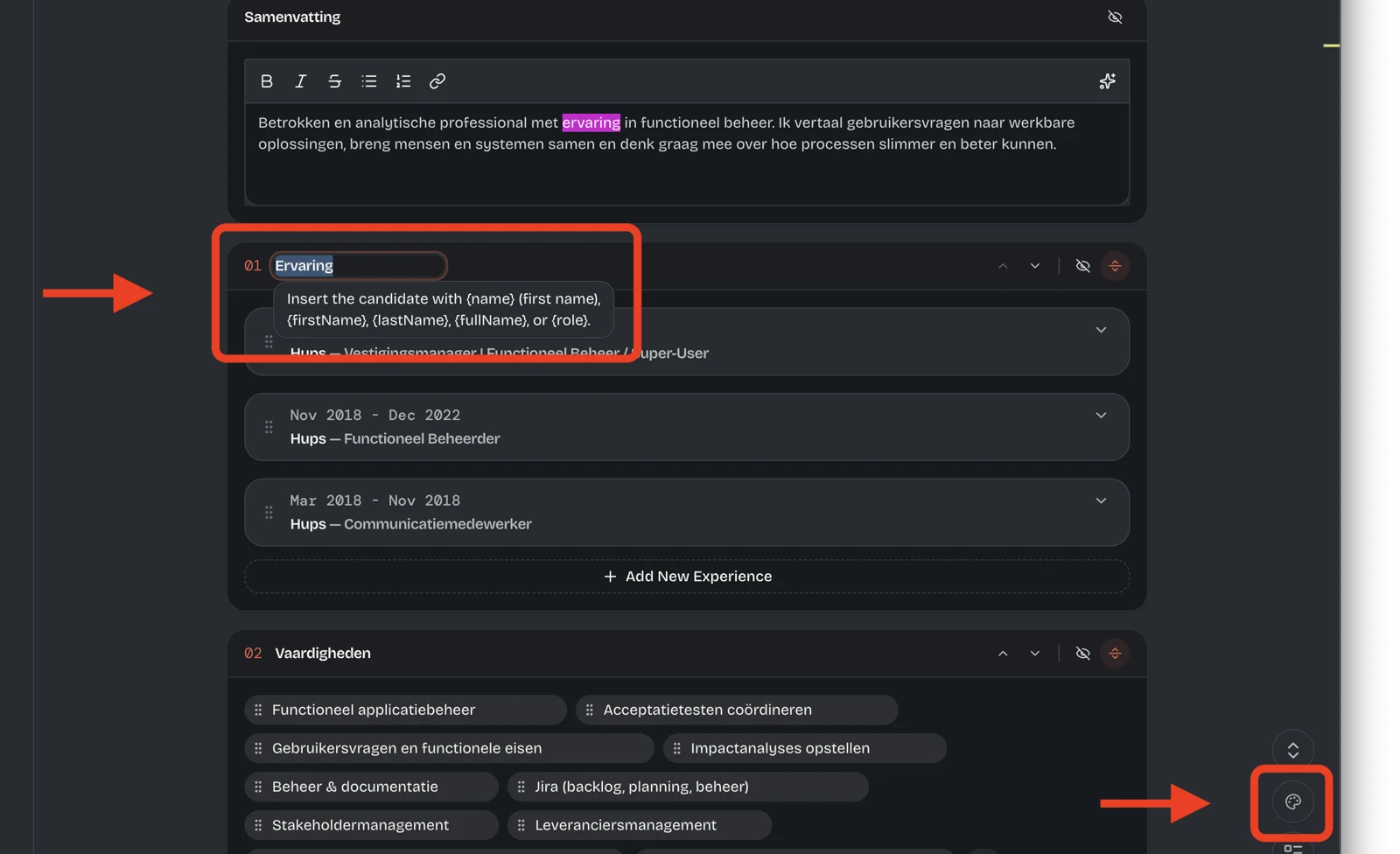Viewport: 1400px width, 854px height.
Task: Select the Acceptatietesten coördineren skill chip
Action: point(737,710)
